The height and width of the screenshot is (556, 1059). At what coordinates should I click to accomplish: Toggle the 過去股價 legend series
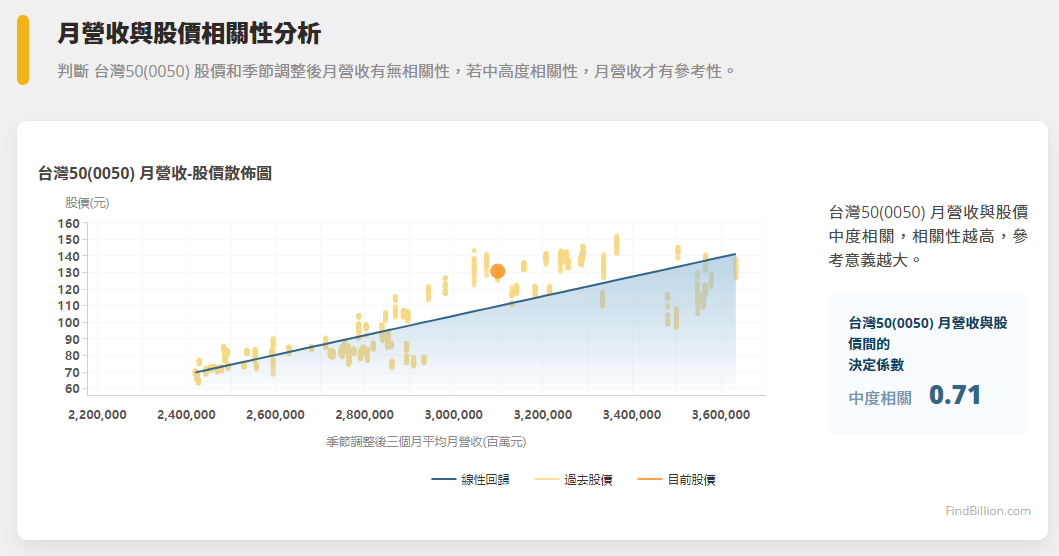click(x=573, y=480)
